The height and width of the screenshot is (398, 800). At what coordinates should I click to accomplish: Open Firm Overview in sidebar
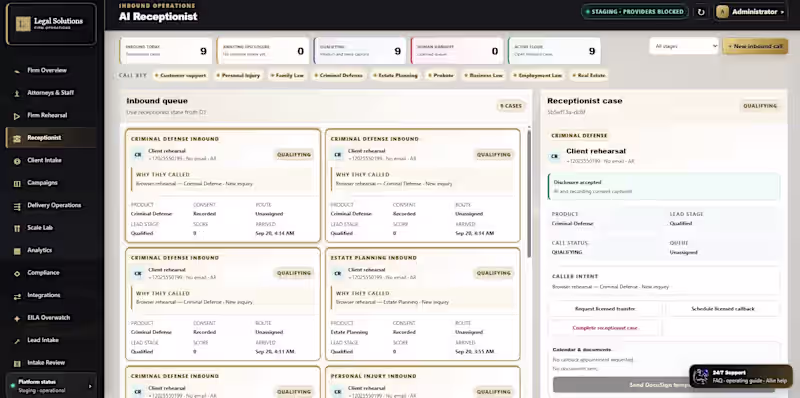tap(51, 70)
